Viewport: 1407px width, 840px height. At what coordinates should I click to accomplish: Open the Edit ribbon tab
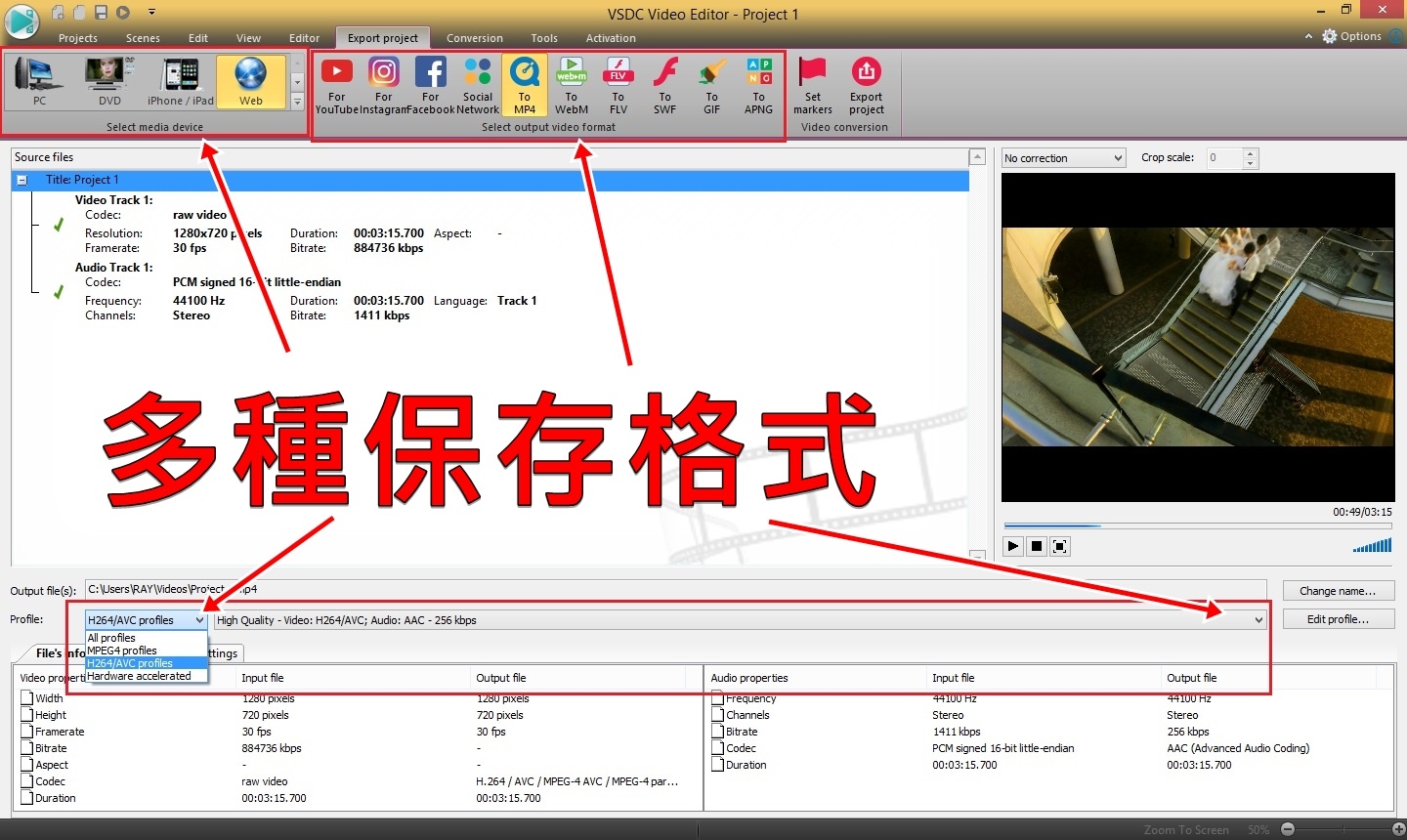(x=198, y=38)
